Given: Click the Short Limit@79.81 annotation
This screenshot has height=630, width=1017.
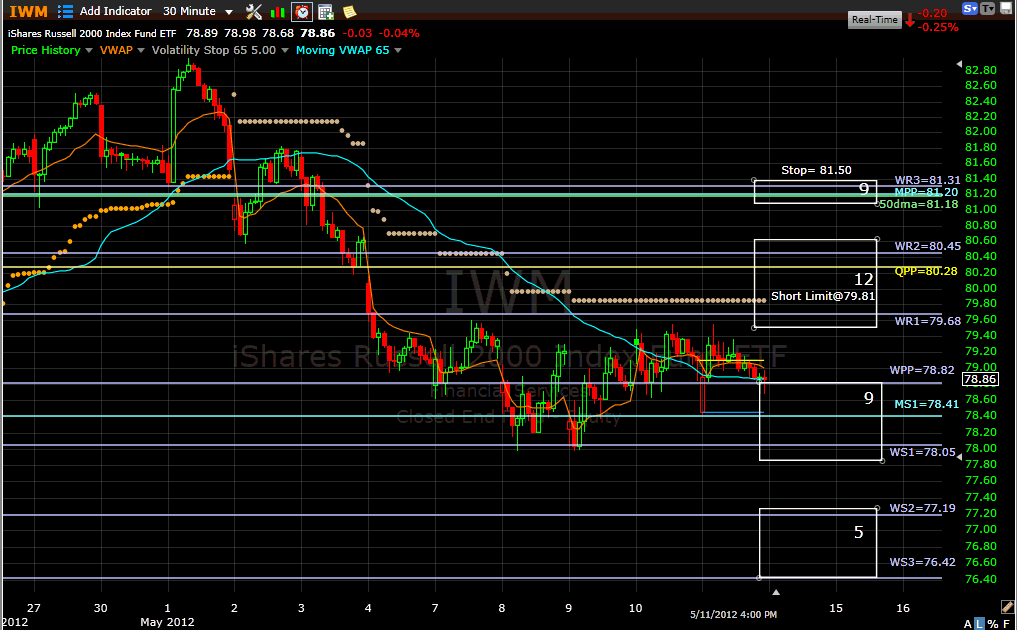Looking at the screenshot, I should (x=822, y=296).
